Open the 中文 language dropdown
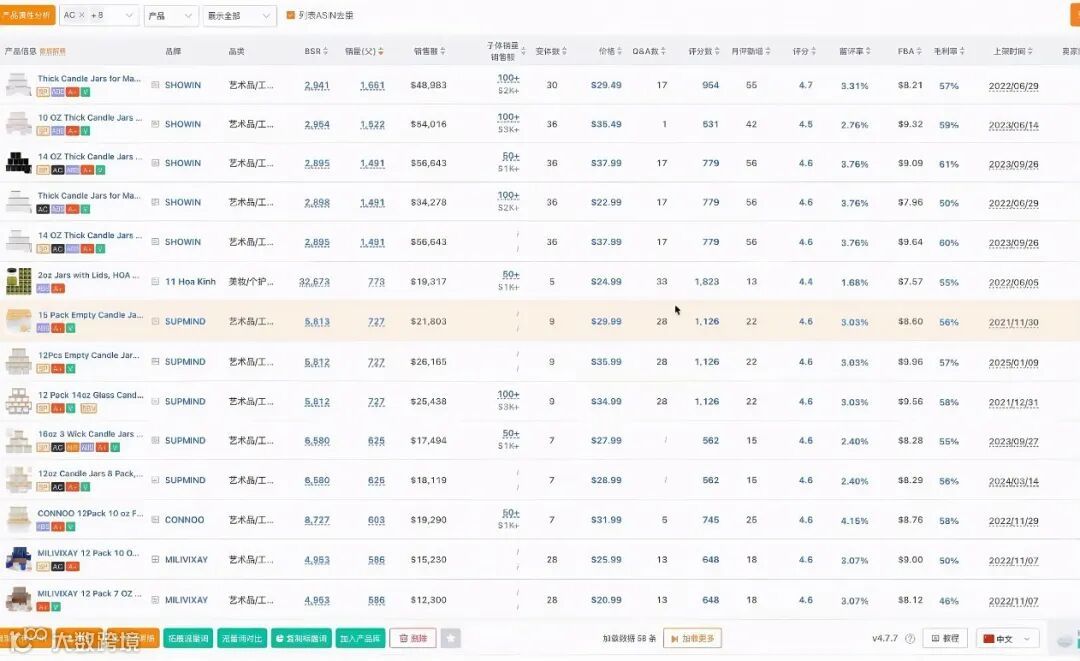The height and width of the screenshot is (661, 1080). click(1007, 638)
